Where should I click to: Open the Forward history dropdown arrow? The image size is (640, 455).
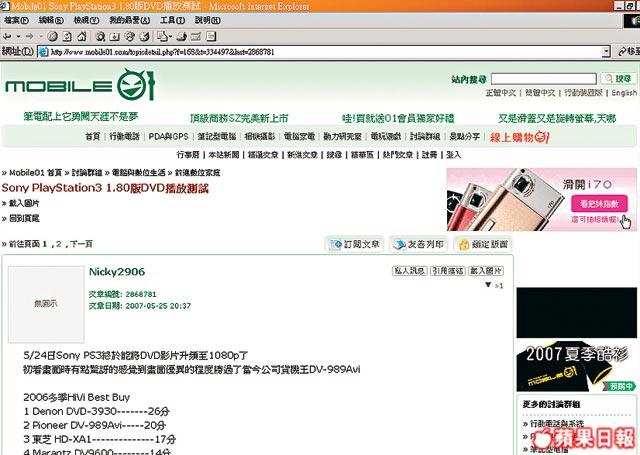(x=40, y=37)
